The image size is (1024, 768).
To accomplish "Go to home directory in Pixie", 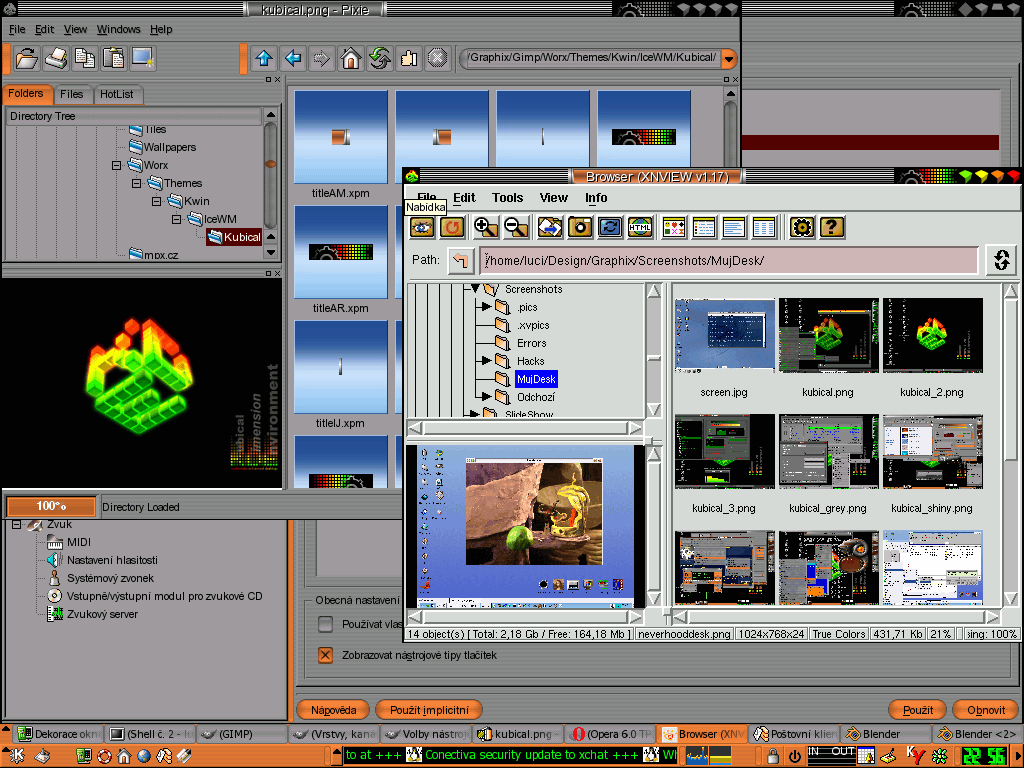I will coord(351,58).
